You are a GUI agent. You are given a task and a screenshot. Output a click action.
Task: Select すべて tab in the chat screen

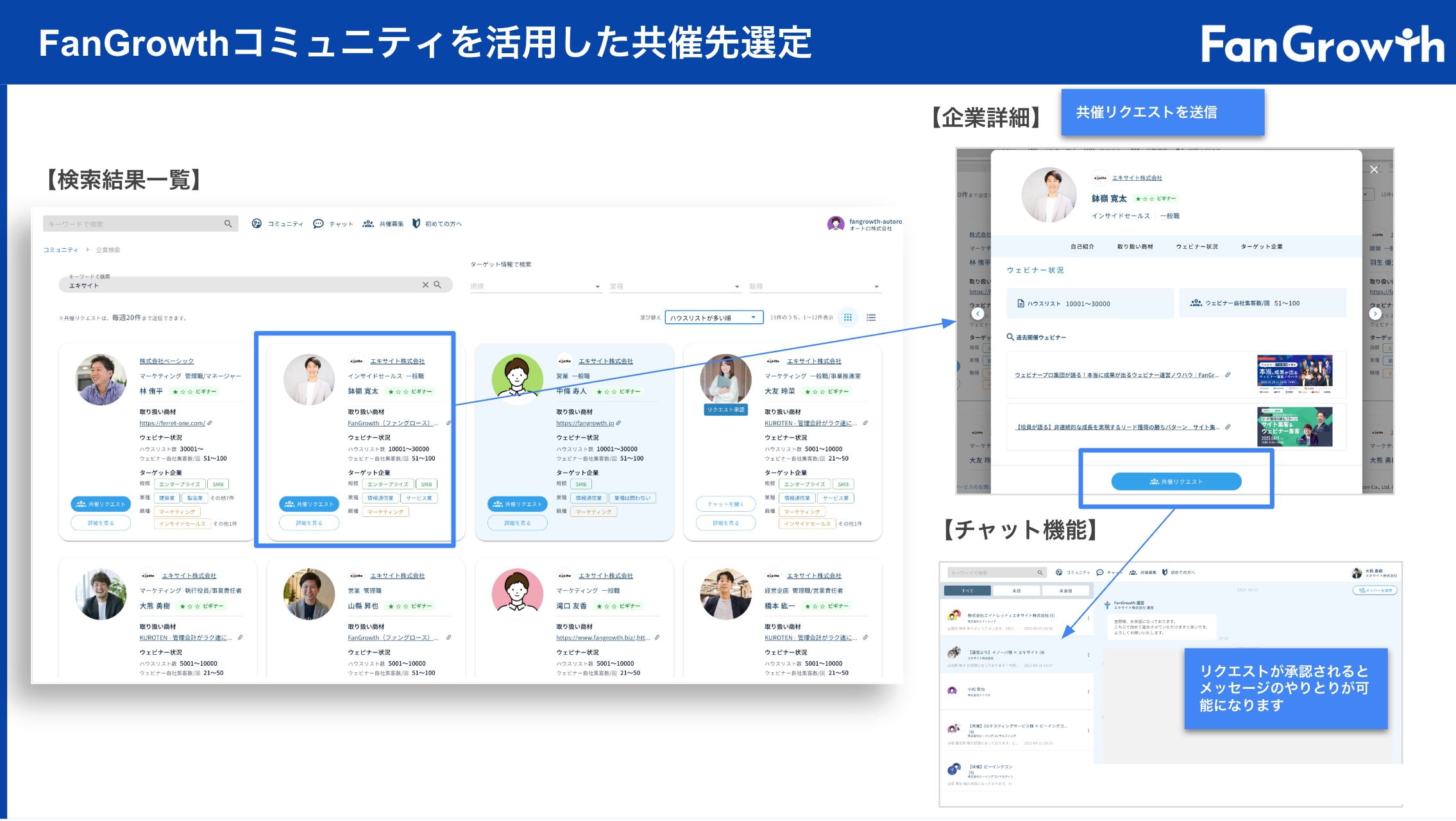[x=967, y=591]
